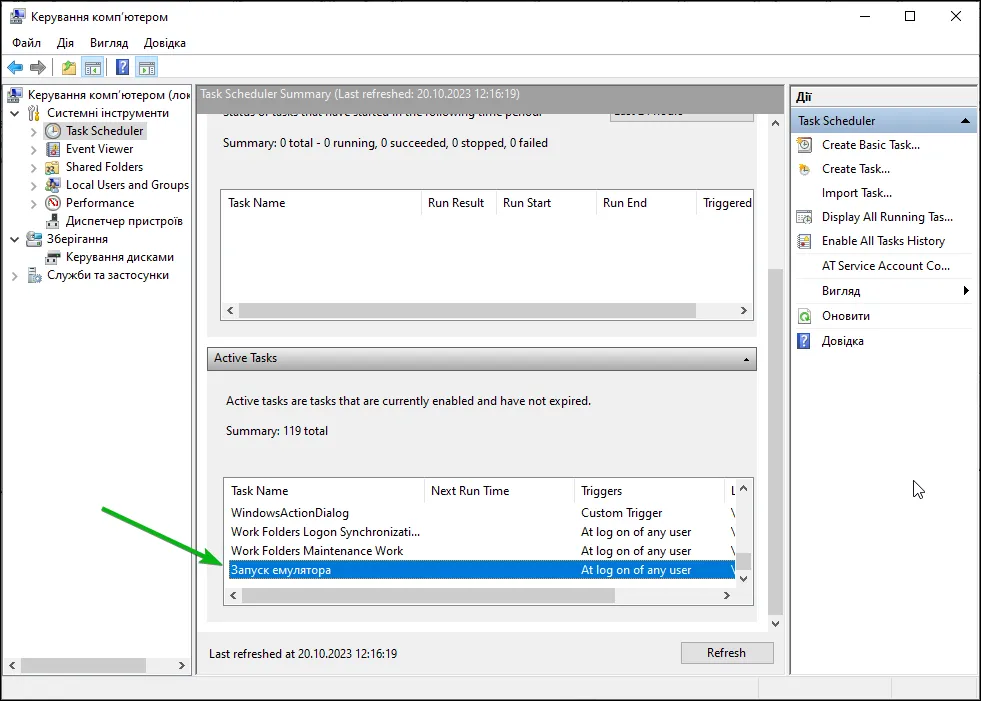The height and width of the screenshot is (701, 981).
Task: Click Active Tasks horizontal scroll right arrow
Action: pos(726,596)
